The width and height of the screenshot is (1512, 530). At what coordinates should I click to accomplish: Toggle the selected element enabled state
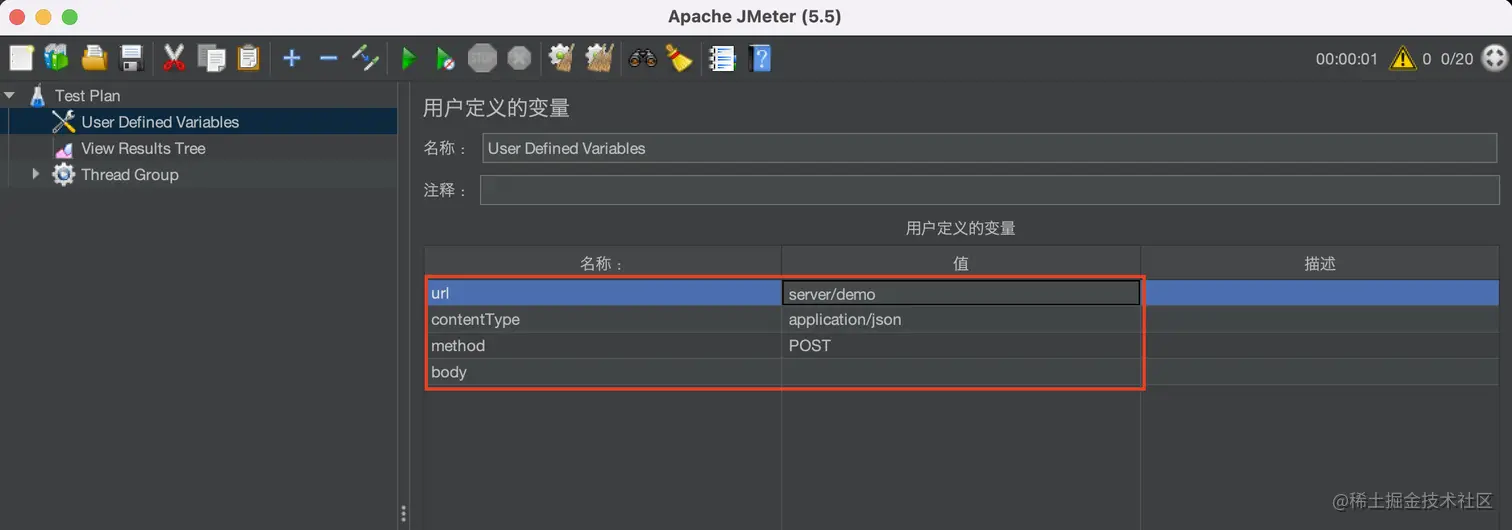pyautogui.click(x=366, y=59)
